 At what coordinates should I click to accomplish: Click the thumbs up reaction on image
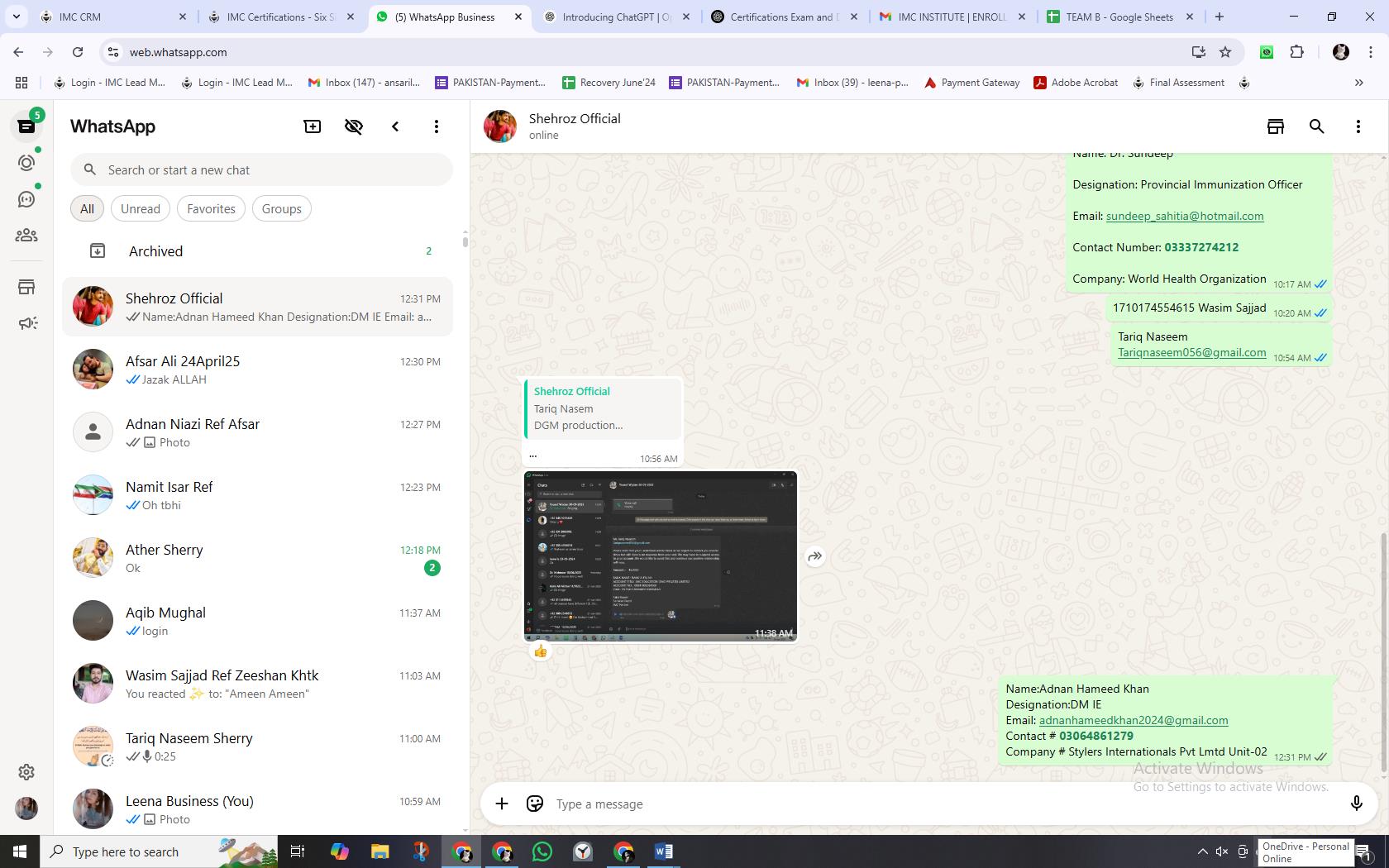[x=541, y=651]
